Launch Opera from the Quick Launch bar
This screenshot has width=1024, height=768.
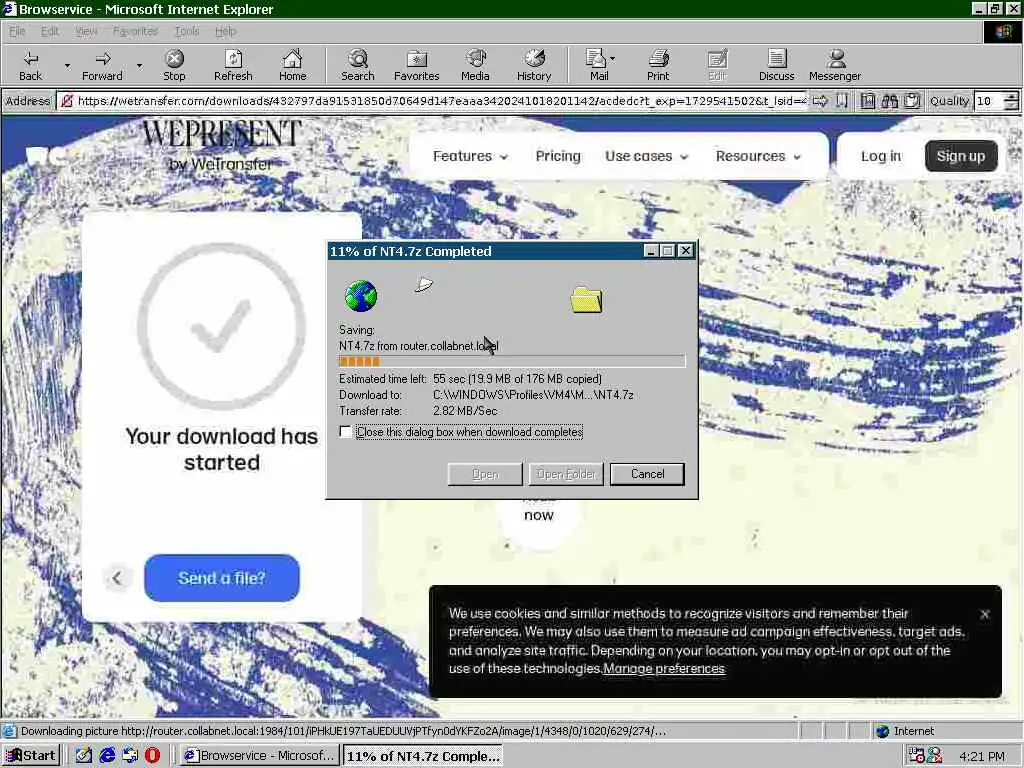click(x=152, y=756)
